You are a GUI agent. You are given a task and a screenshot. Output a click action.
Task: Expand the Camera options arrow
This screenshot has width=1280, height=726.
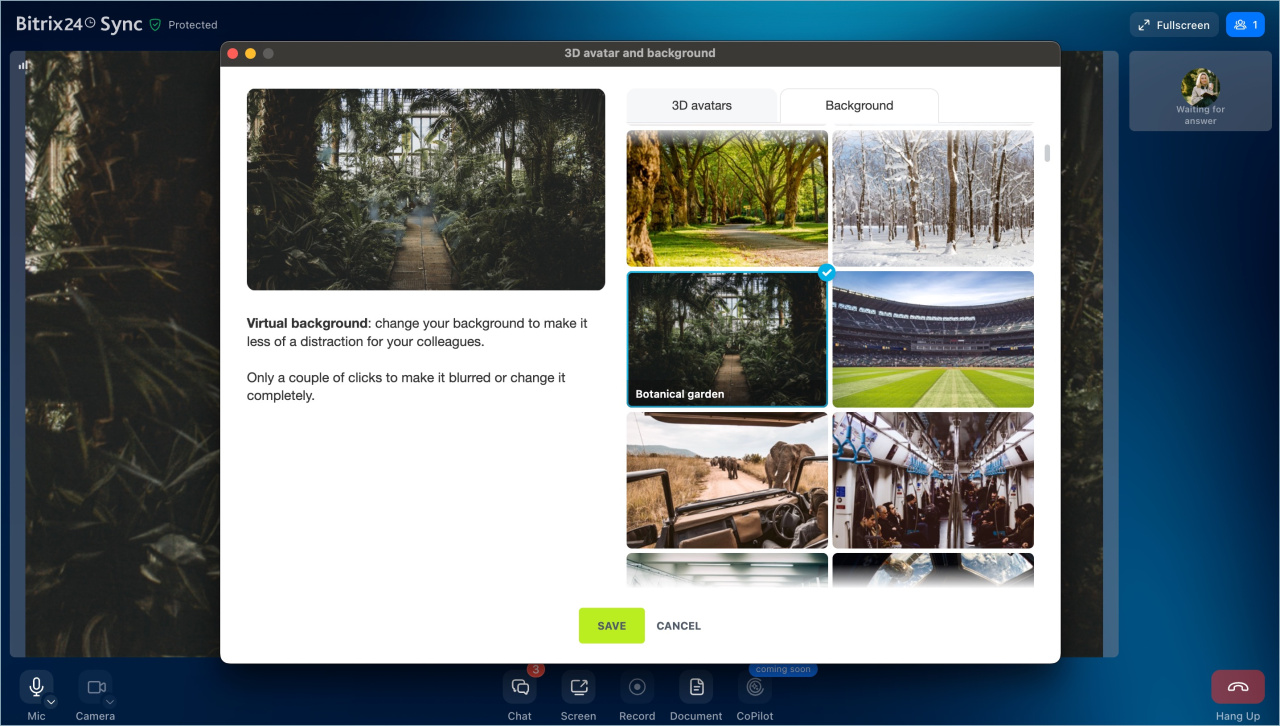(110, 702)
